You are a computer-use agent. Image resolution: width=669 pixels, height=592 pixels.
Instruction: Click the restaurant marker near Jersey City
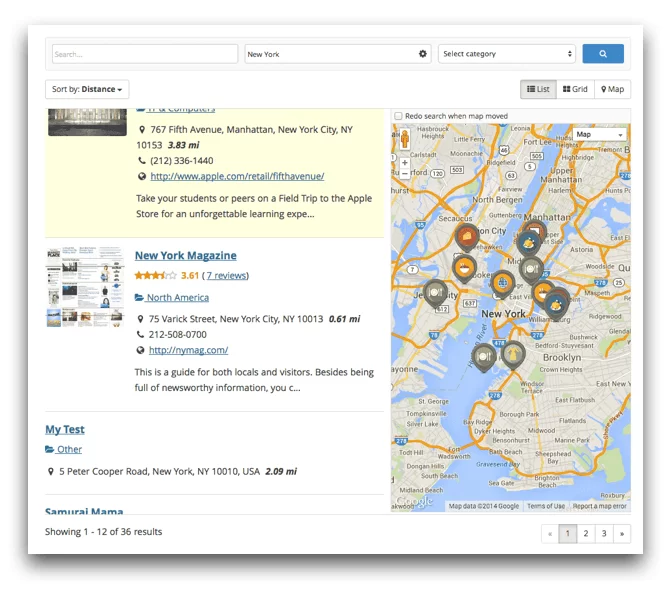[434, 291]
